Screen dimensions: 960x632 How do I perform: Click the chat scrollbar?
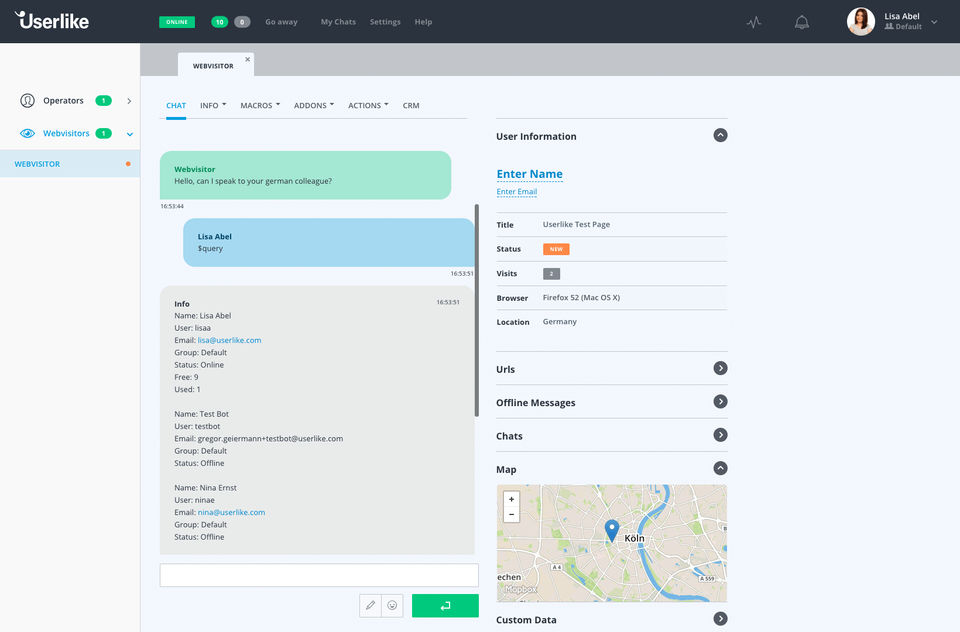coord(477,310)
